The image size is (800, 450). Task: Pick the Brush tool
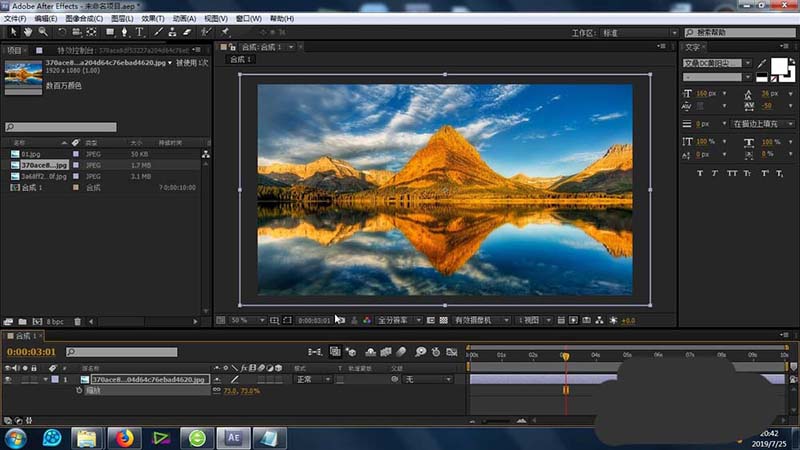[x=159, y=32]
